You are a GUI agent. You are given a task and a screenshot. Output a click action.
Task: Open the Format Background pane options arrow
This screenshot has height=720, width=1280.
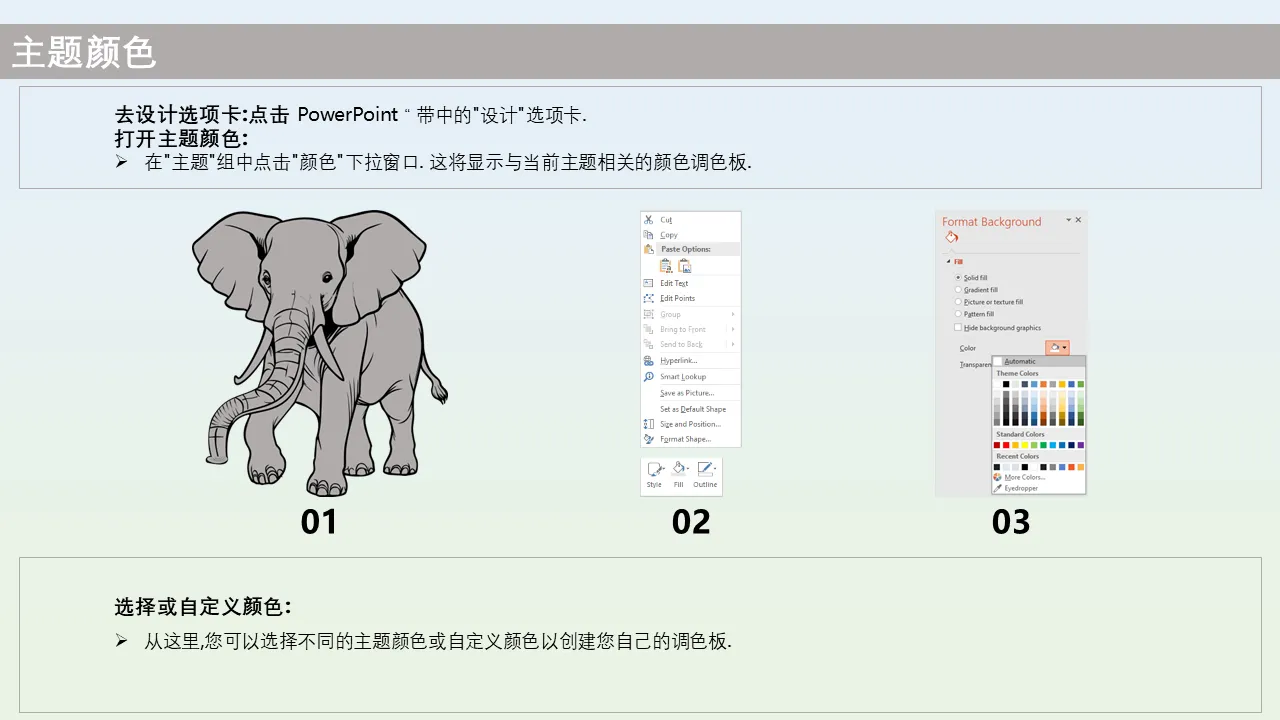pyautogui.click(x=1068, y=220)
